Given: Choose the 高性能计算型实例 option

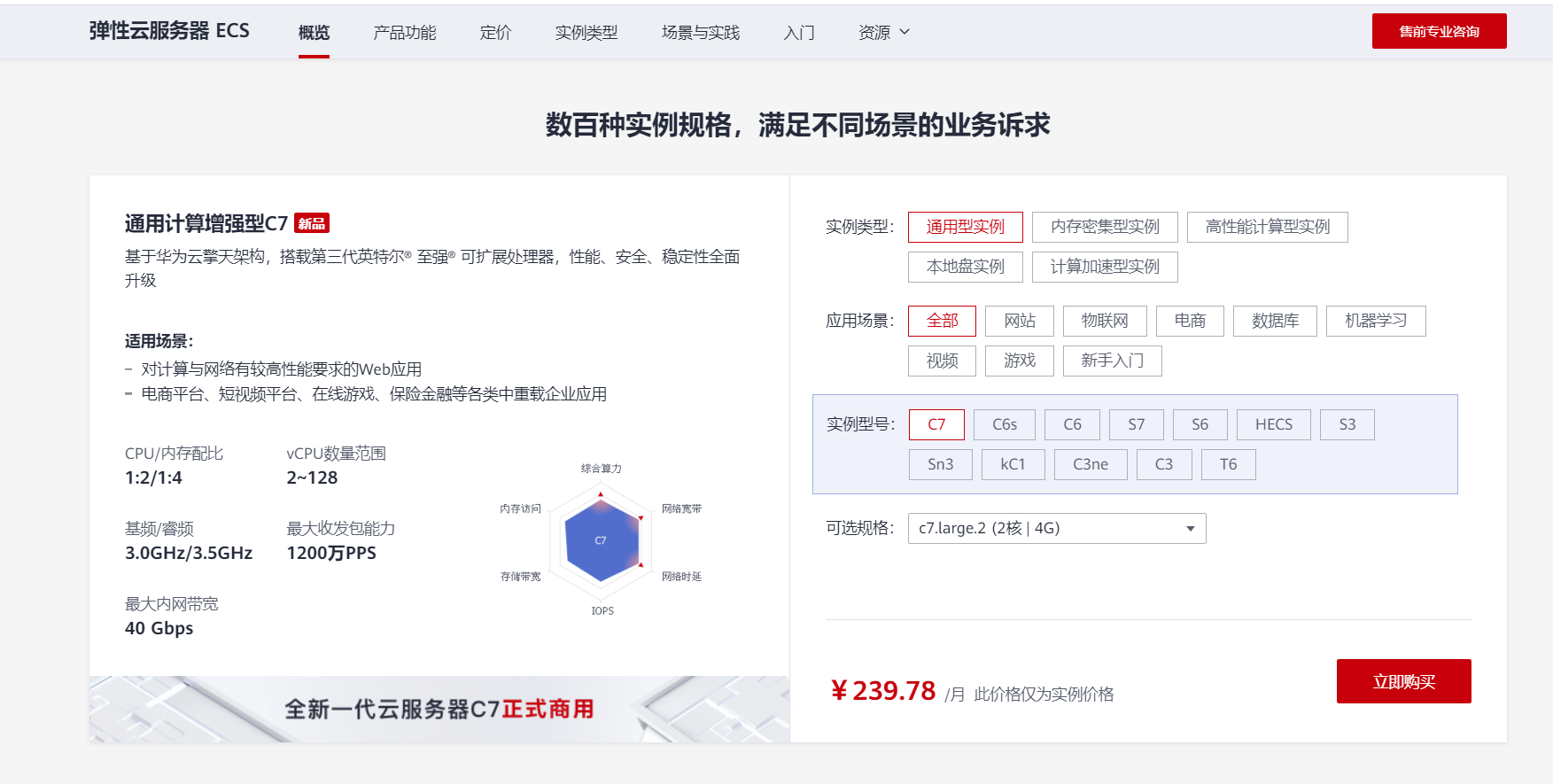Looking at the screenshot, I should pos(1267,227).
